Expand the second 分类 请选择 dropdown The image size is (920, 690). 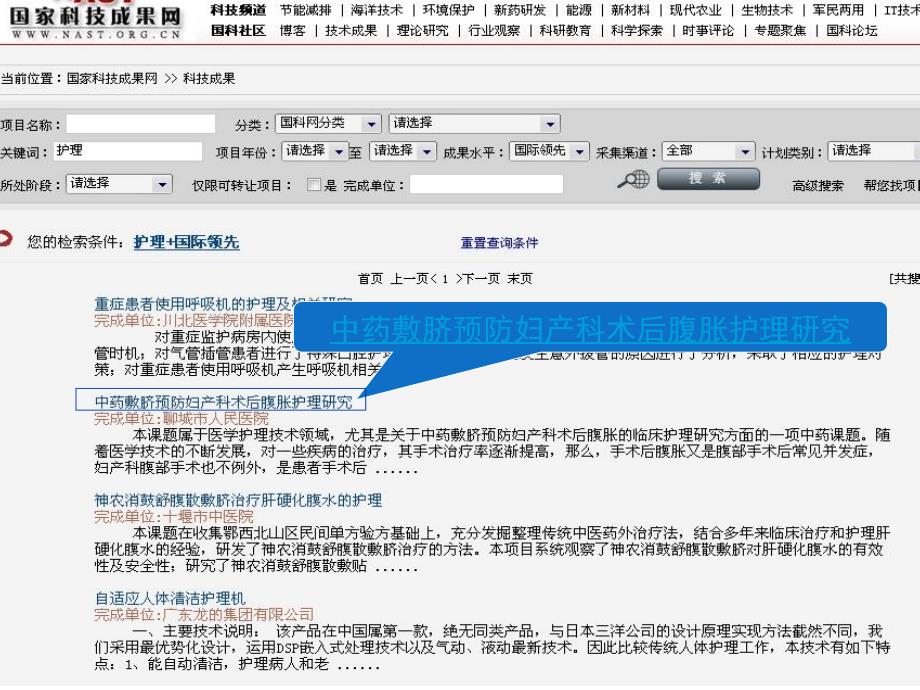tap(474, 123)
